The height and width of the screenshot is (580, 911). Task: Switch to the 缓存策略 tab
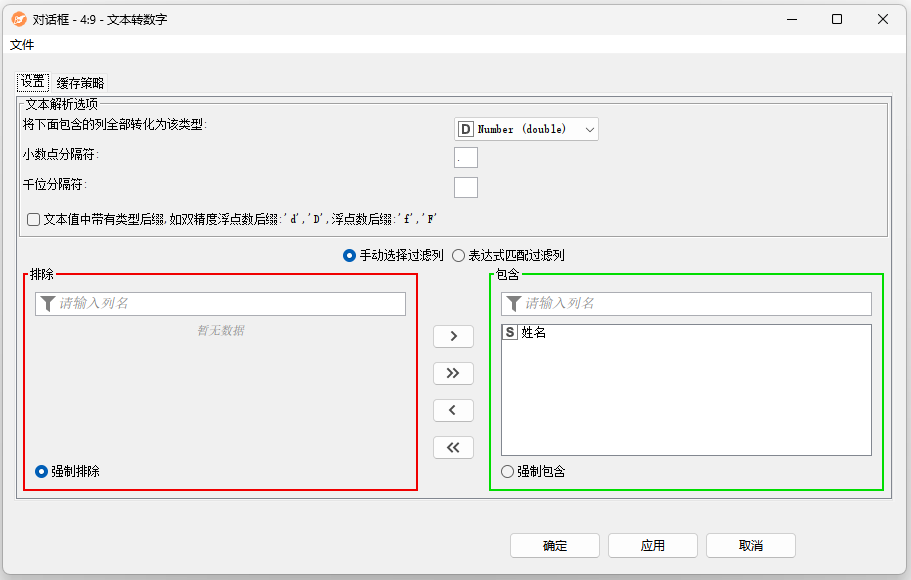coord(80,83)
